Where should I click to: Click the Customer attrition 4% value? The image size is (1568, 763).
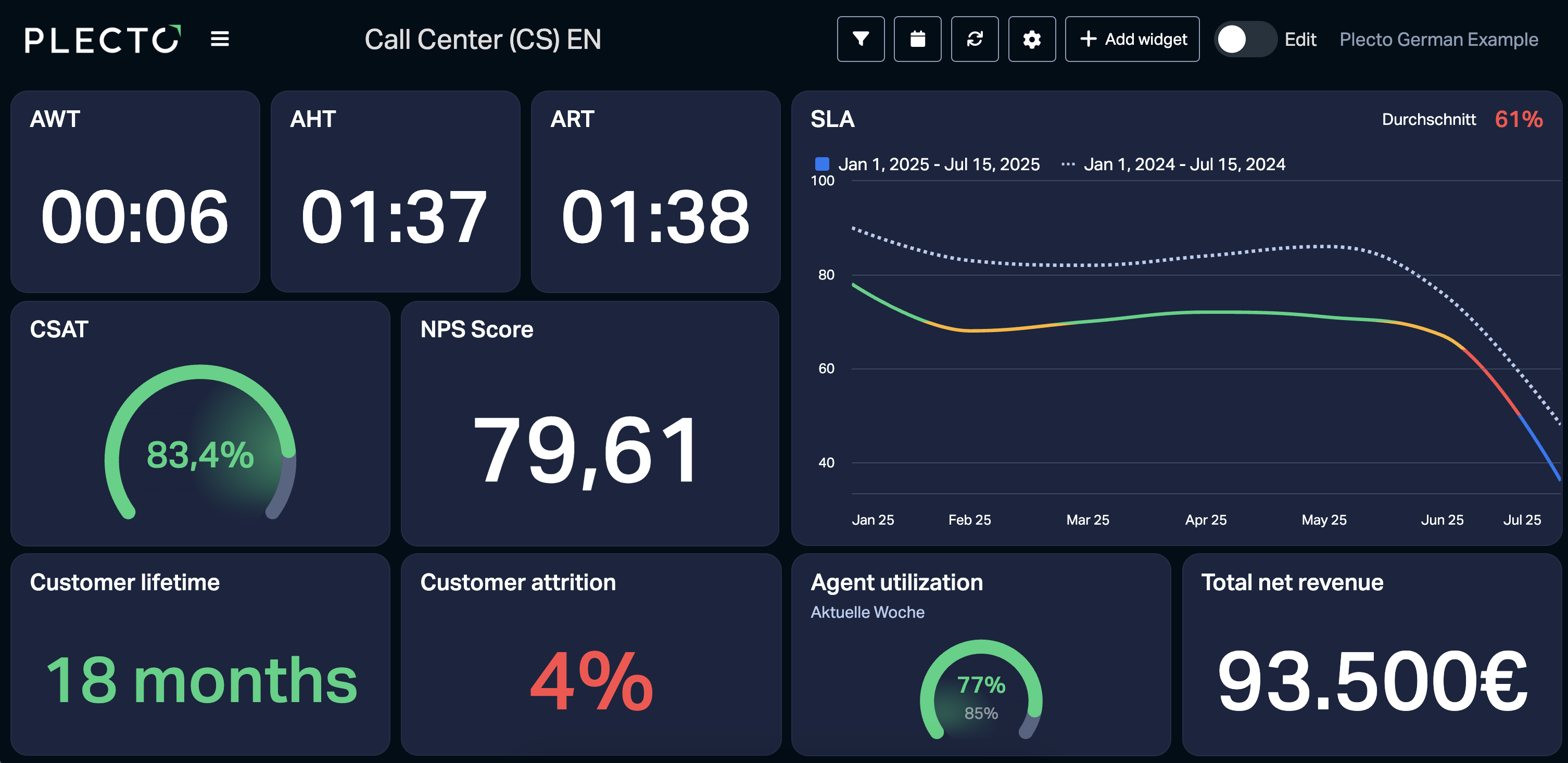(x=591, y=680)
